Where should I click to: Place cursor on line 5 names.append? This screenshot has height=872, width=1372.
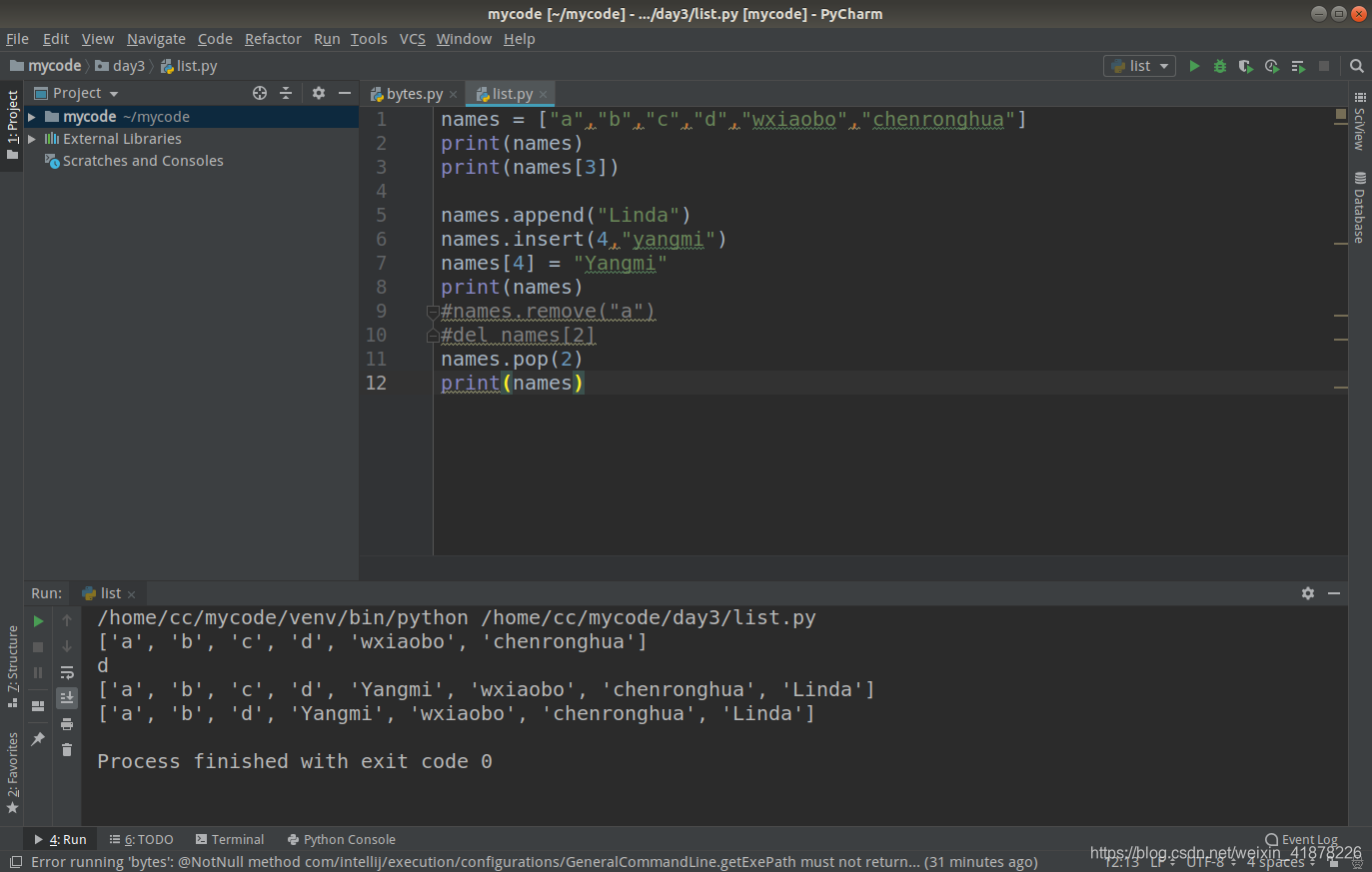click(566, 216)
